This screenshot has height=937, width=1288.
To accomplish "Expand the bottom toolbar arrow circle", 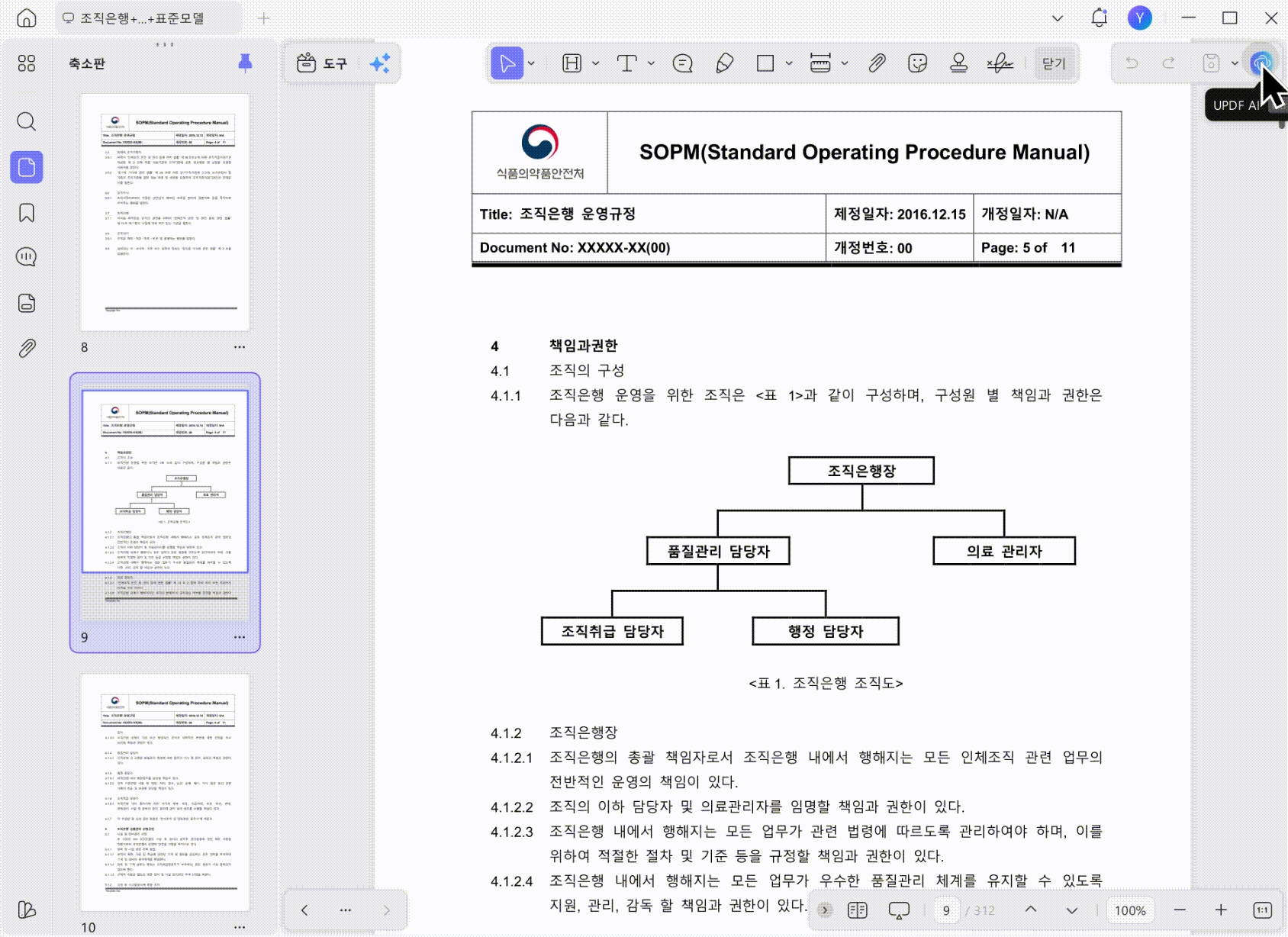I will (x=825, y=910).
